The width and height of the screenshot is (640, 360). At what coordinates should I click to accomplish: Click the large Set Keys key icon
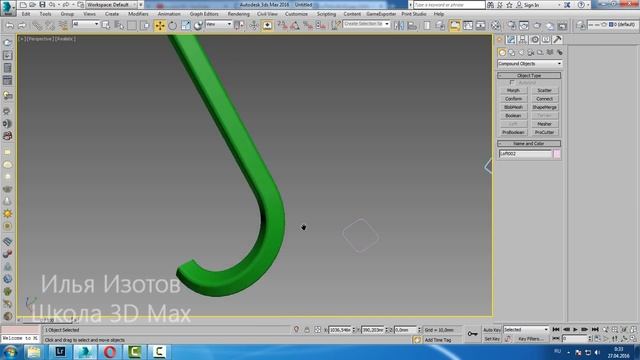click(x=472, y=334)
